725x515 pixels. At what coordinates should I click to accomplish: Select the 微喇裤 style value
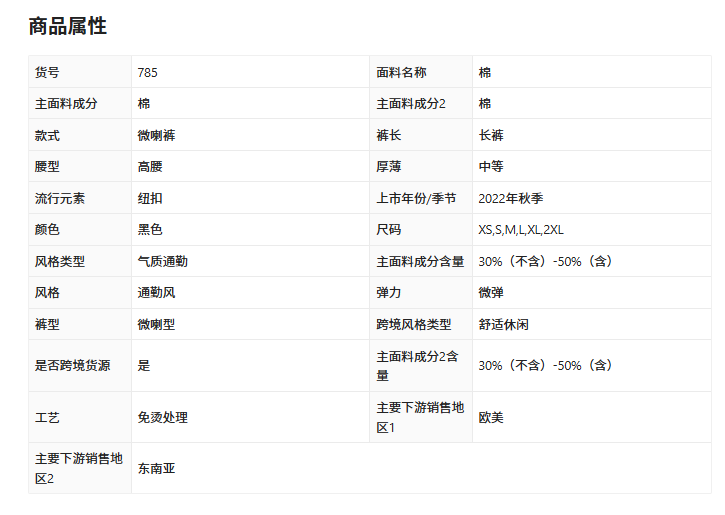pyautogui.click(x=157, y=135)
